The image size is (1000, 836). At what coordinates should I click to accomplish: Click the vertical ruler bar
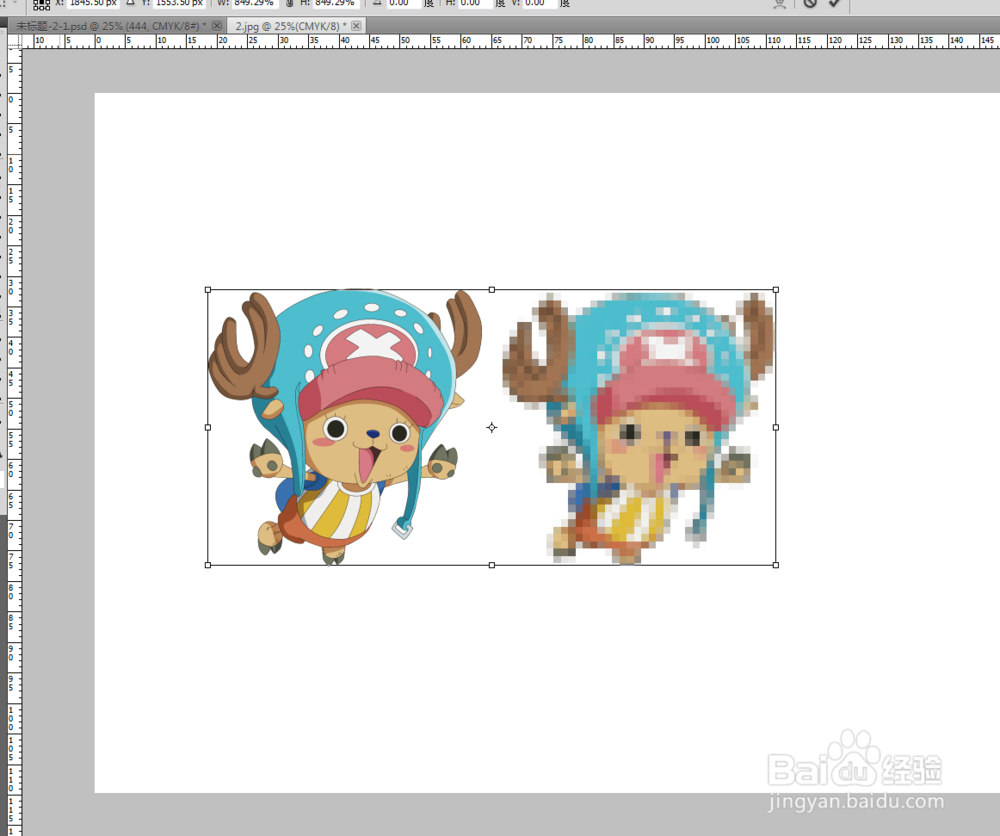pos(14,442)
